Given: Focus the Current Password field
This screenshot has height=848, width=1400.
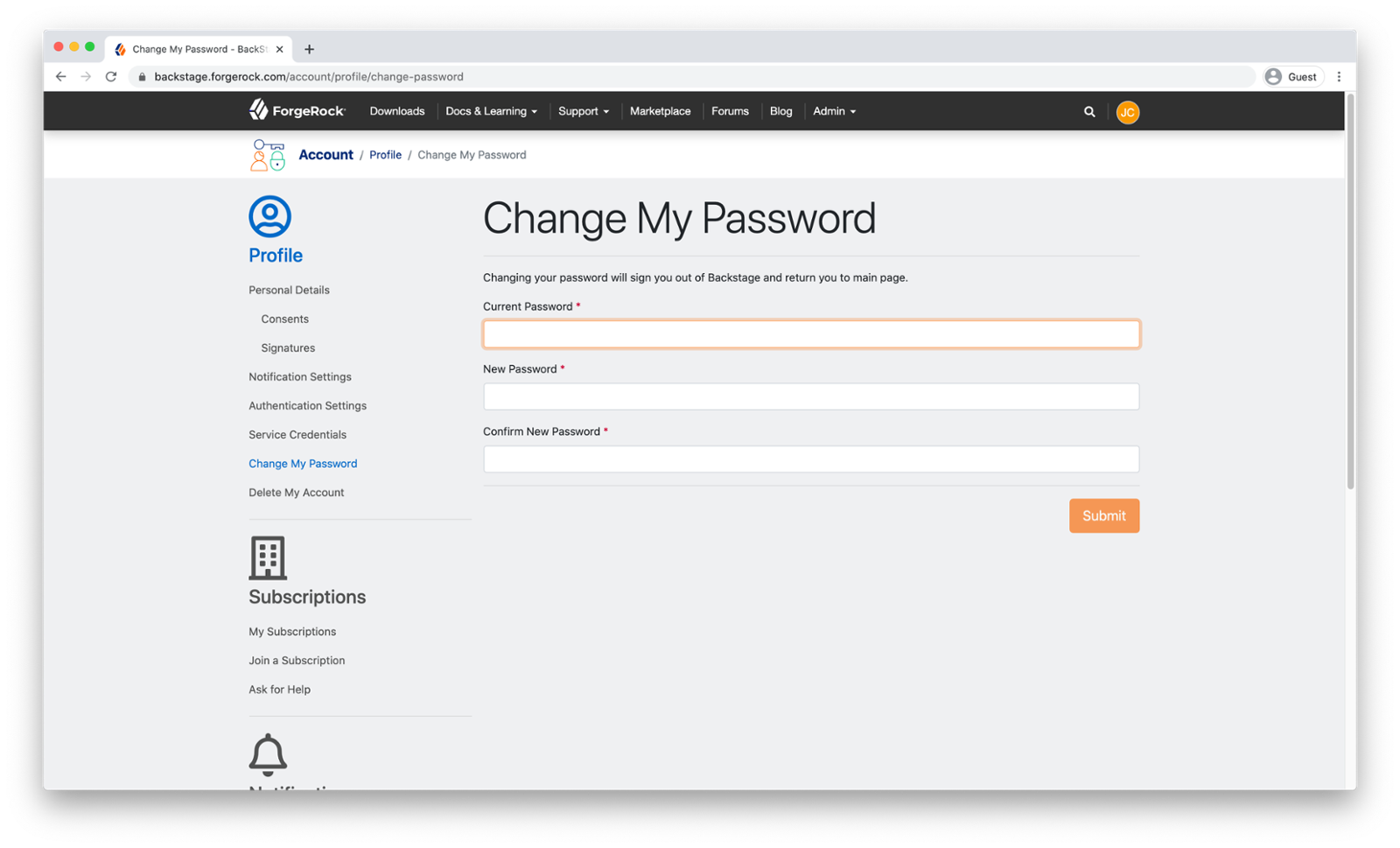Looking at the screenshot, I should [x=811, y=334].
